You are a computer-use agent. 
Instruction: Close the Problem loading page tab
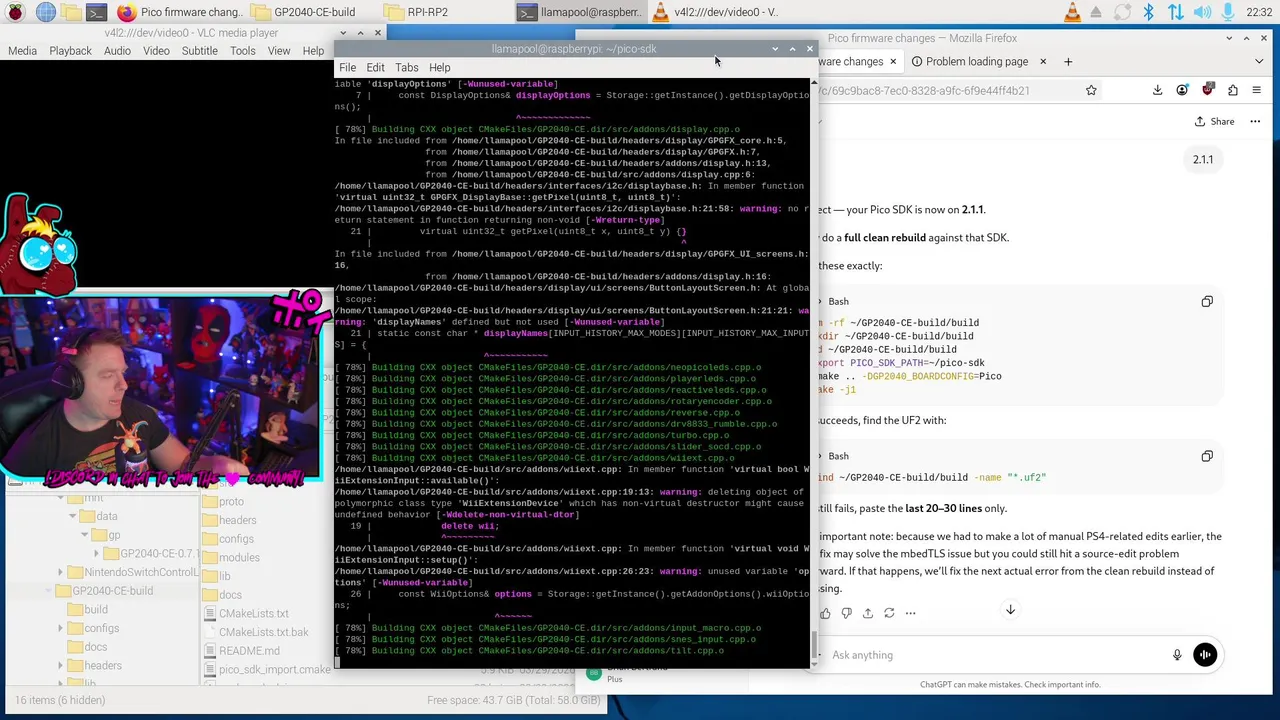(x=1042, y=61)
